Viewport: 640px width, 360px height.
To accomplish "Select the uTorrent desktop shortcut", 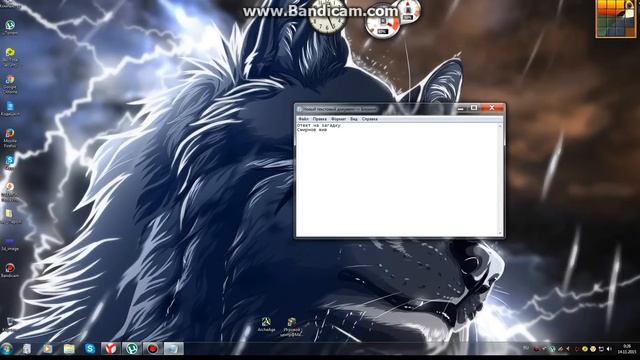I will tap(10, 27).
